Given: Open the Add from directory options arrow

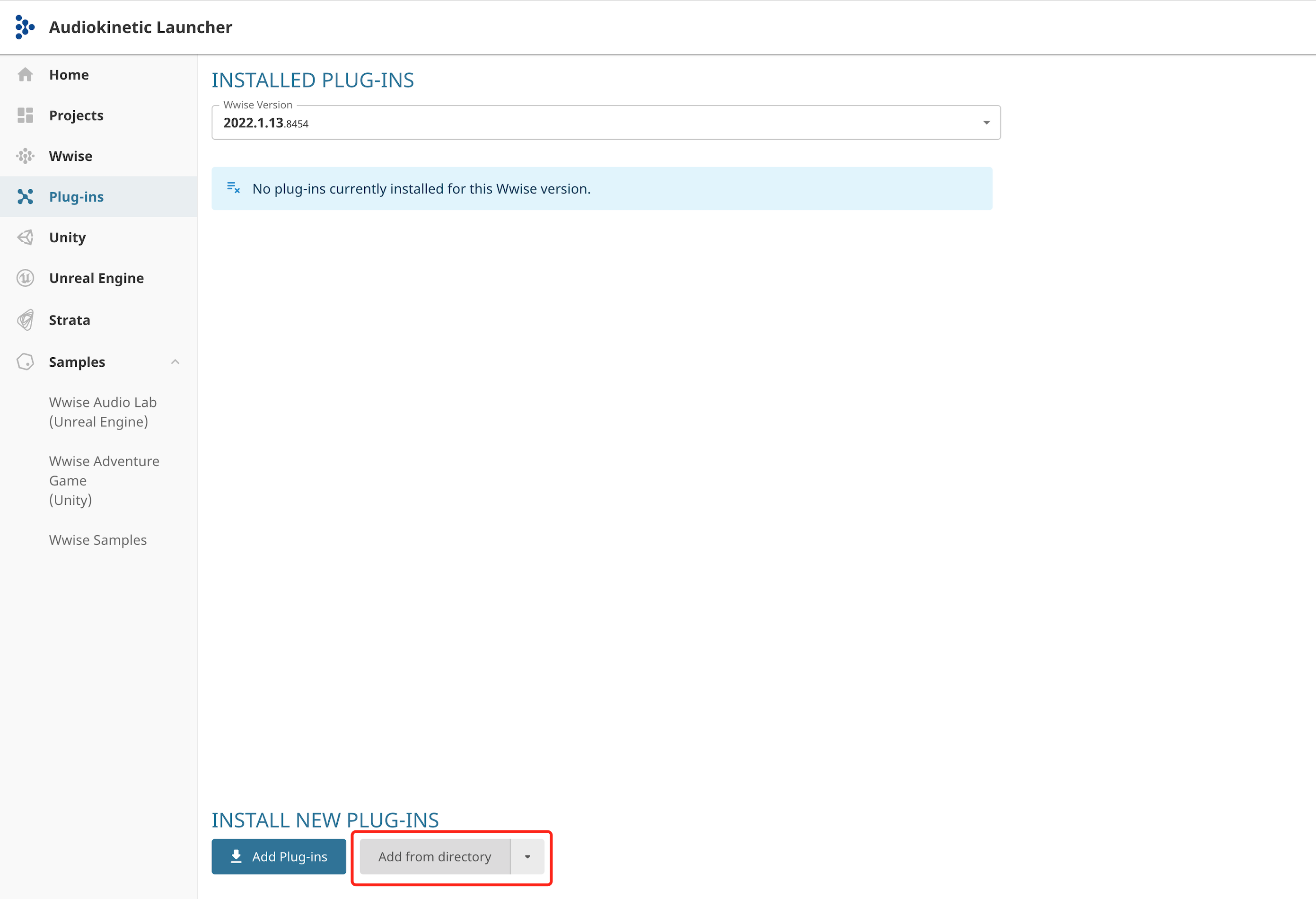Looking at the screenshot, I should (527, 856).
